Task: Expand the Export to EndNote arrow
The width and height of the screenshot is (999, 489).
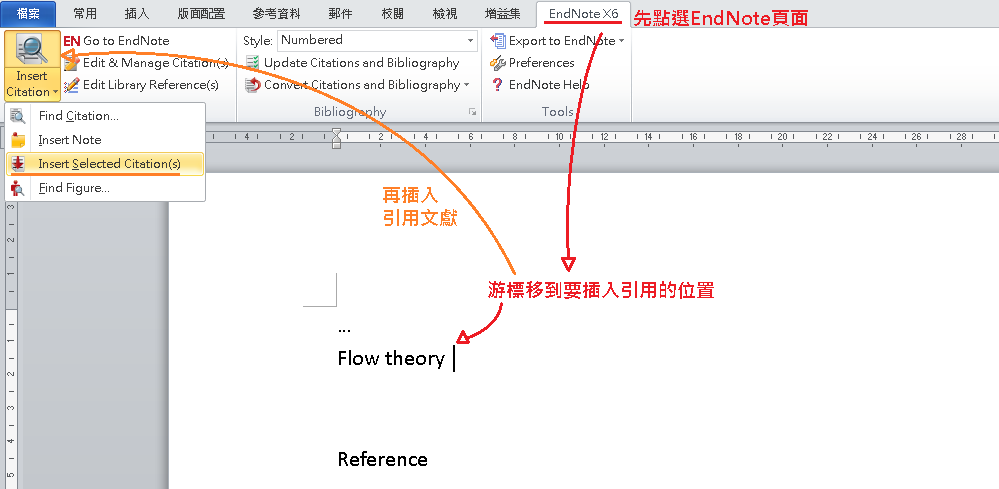Action: tap(621, 41)
